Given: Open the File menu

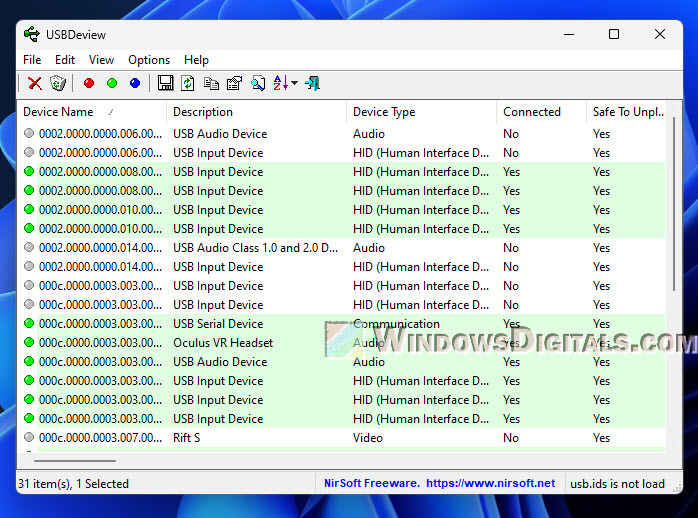Looking at the screenshot, I should tap(32, 60).
